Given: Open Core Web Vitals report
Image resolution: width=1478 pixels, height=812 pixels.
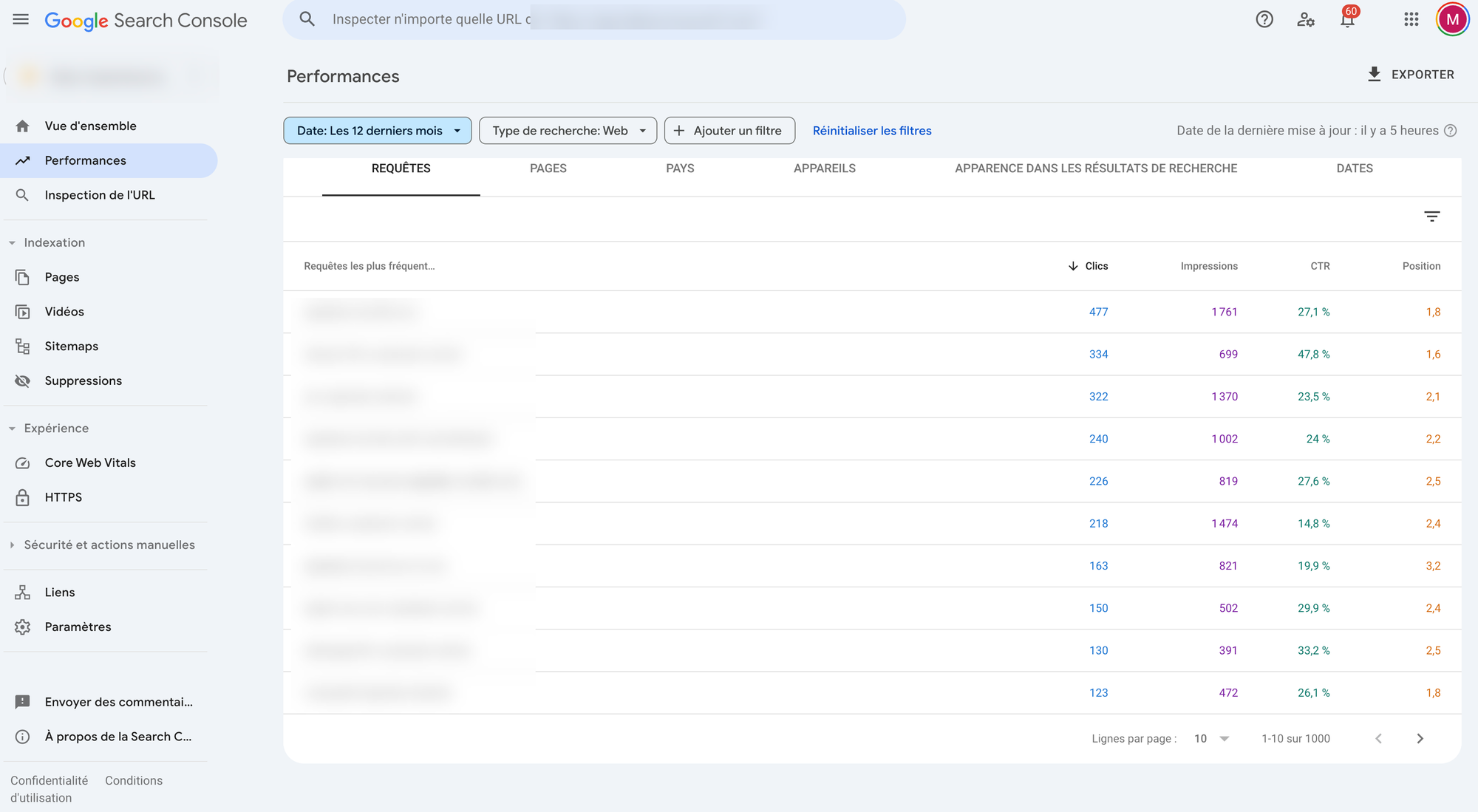Looking at the screenshot, I should [90, 463].
